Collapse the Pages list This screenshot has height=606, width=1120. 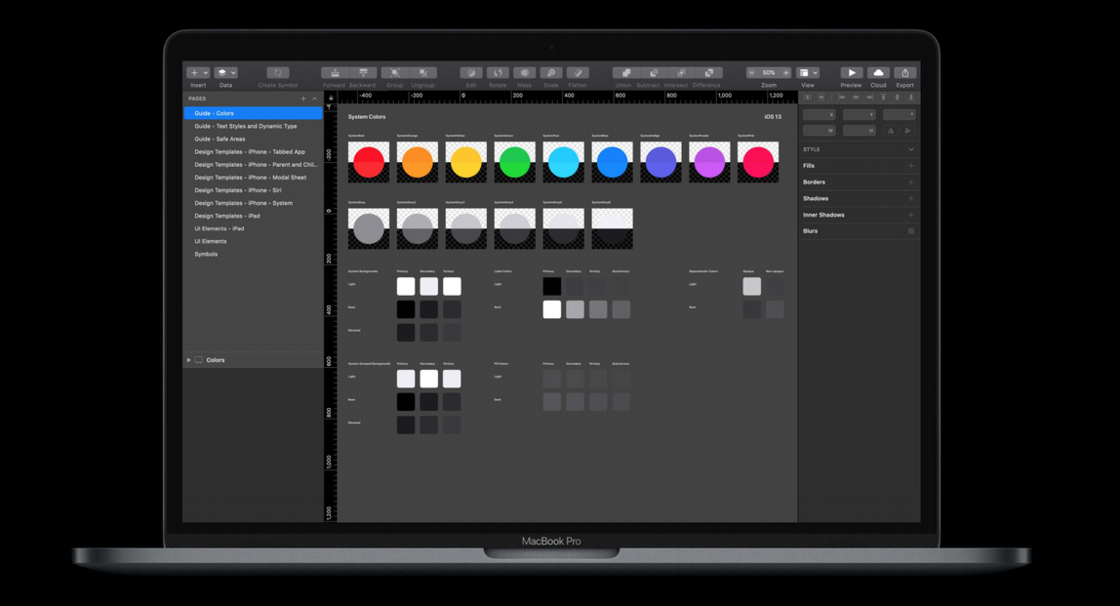(315, 99)
